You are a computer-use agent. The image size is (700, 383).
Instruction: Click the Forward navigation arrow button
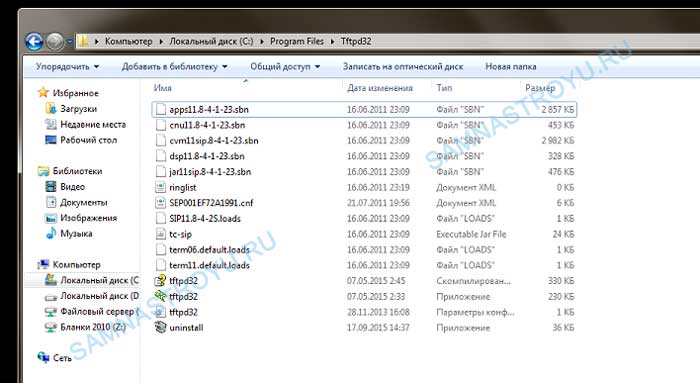tap(55, 42)
